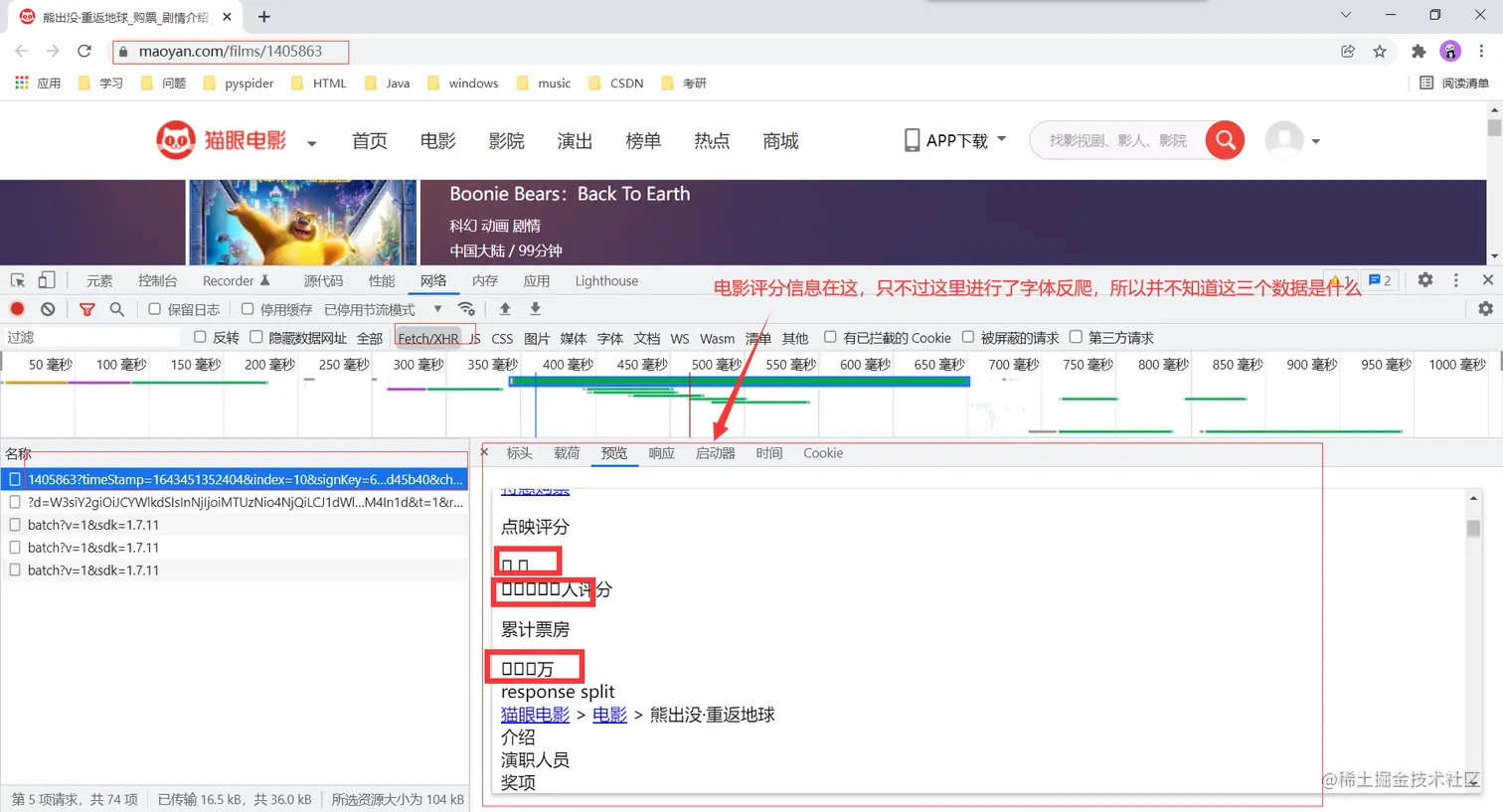Open the tab search chevron in title bar
This screenshot has height=812, width=1503.
1345,15
